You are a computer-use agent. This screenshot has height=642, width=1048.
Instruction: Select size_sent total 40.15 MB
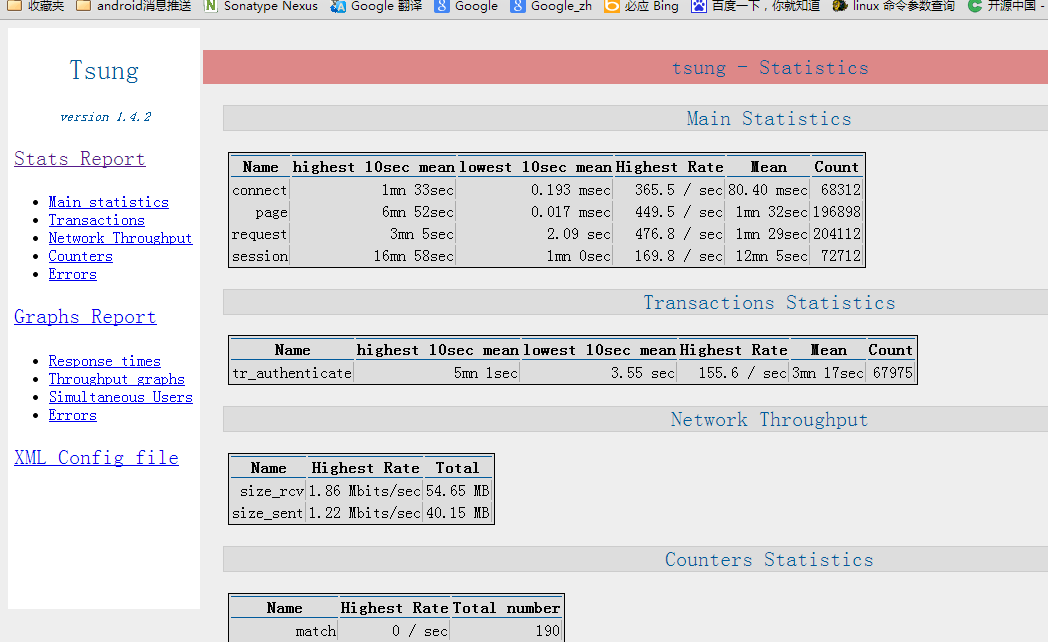pos(457,514)
